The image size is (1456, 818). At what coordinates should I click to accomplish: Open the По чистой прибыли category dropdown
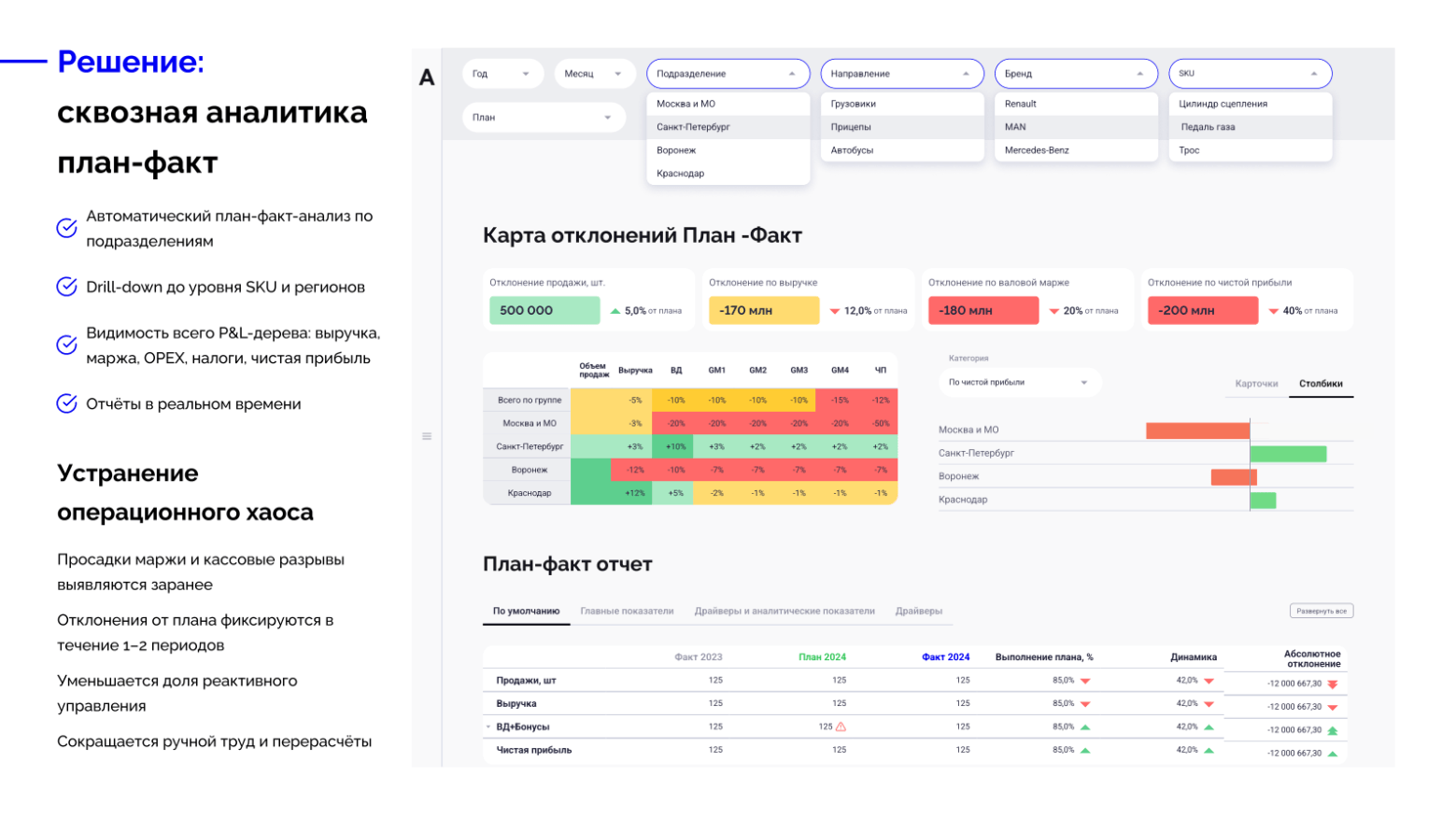pyautogui.click(x=1020, y=382)
